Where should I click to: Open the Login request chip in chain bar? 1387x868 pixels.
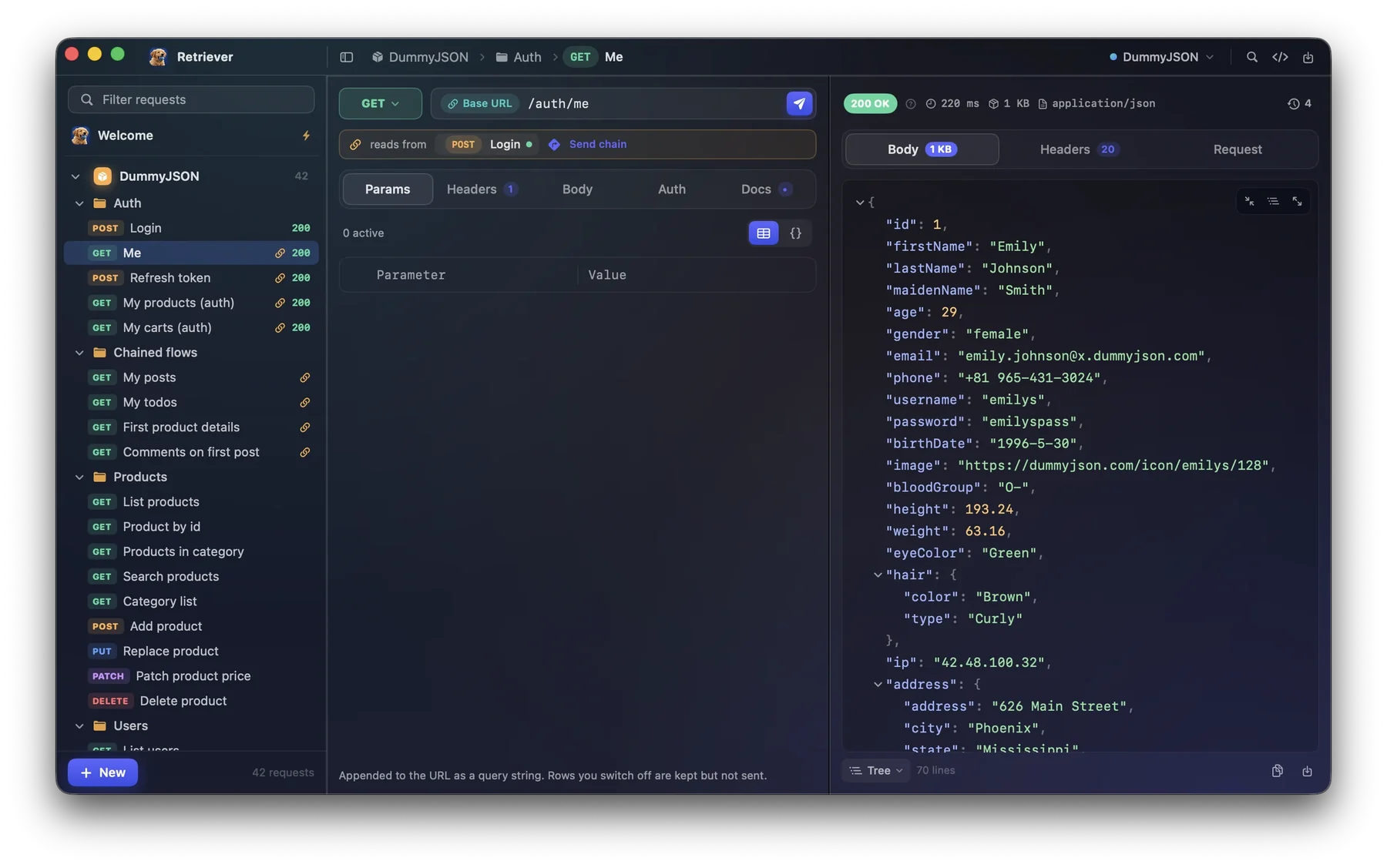[490, 144]
